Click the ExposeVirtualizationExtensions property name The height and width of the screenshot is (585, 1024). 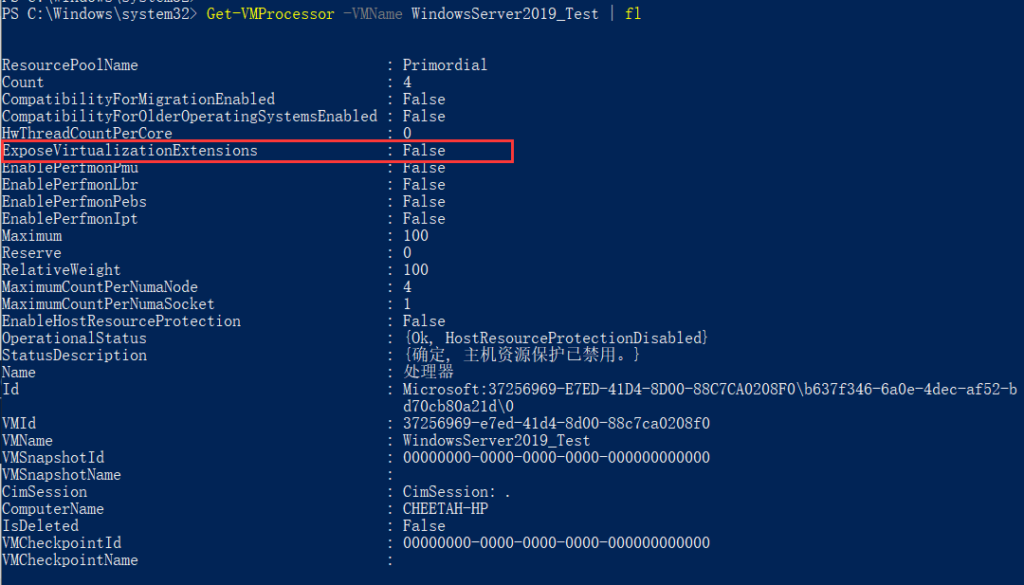click(130, 151)
